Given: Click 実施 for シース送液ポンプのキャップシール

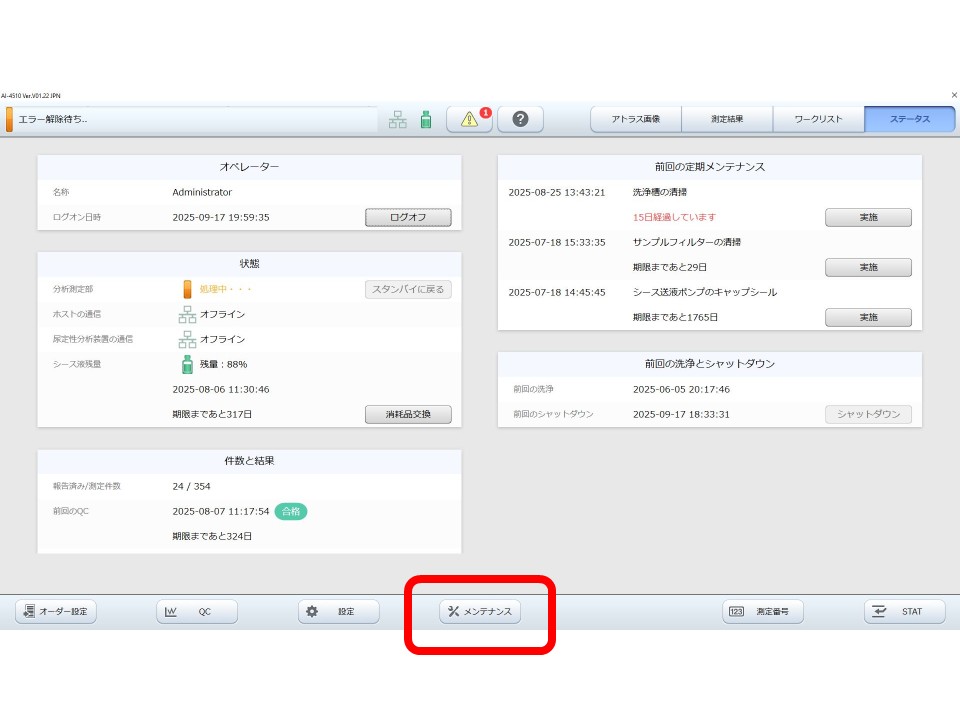Looking at the screenshot, I should pos(868,317).
